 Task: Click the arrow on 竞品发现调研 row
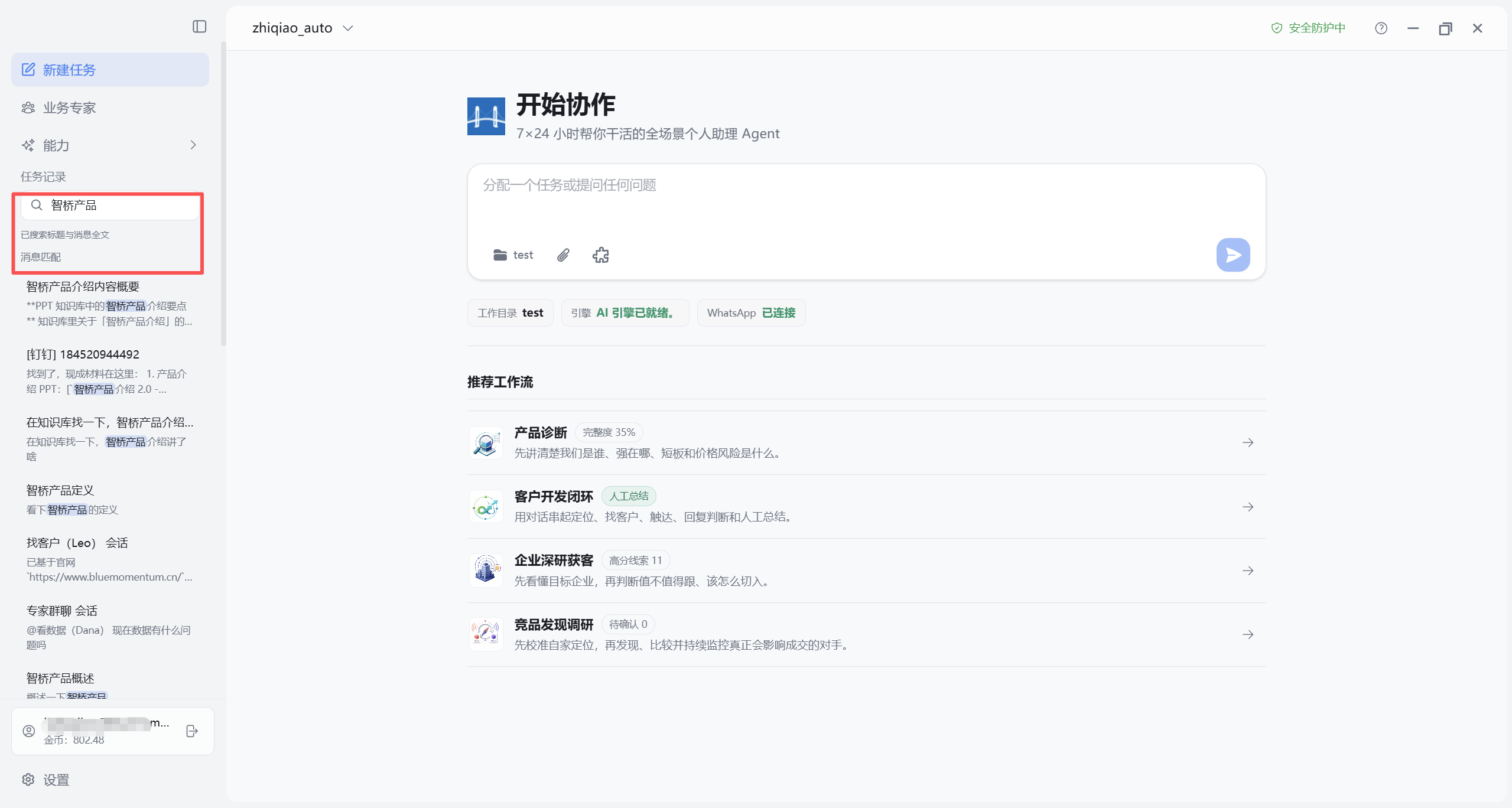pyautogui.click(x=1248, y=634)
